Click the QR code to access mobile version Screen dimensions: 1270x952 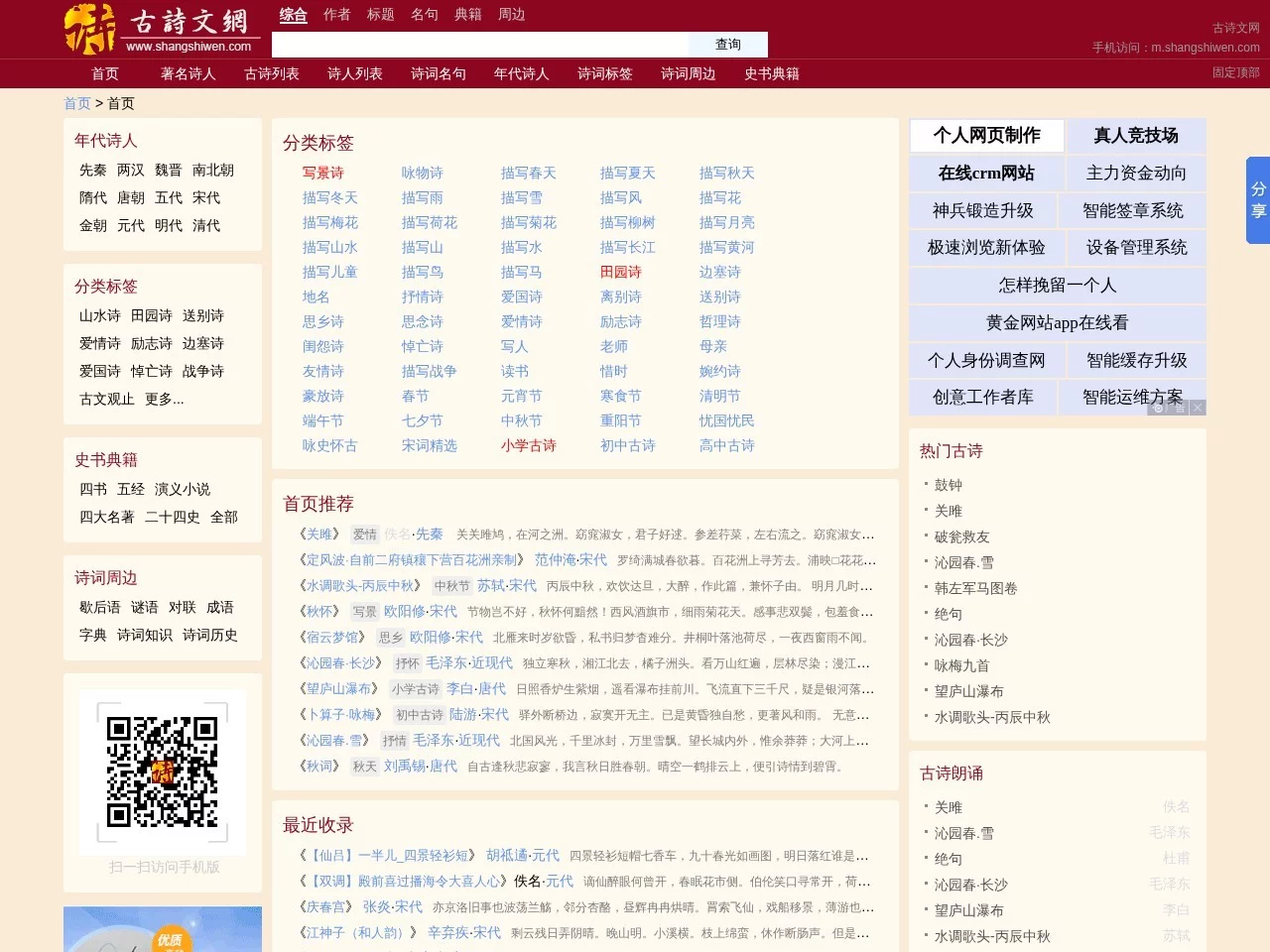click(x=162, y=772)
